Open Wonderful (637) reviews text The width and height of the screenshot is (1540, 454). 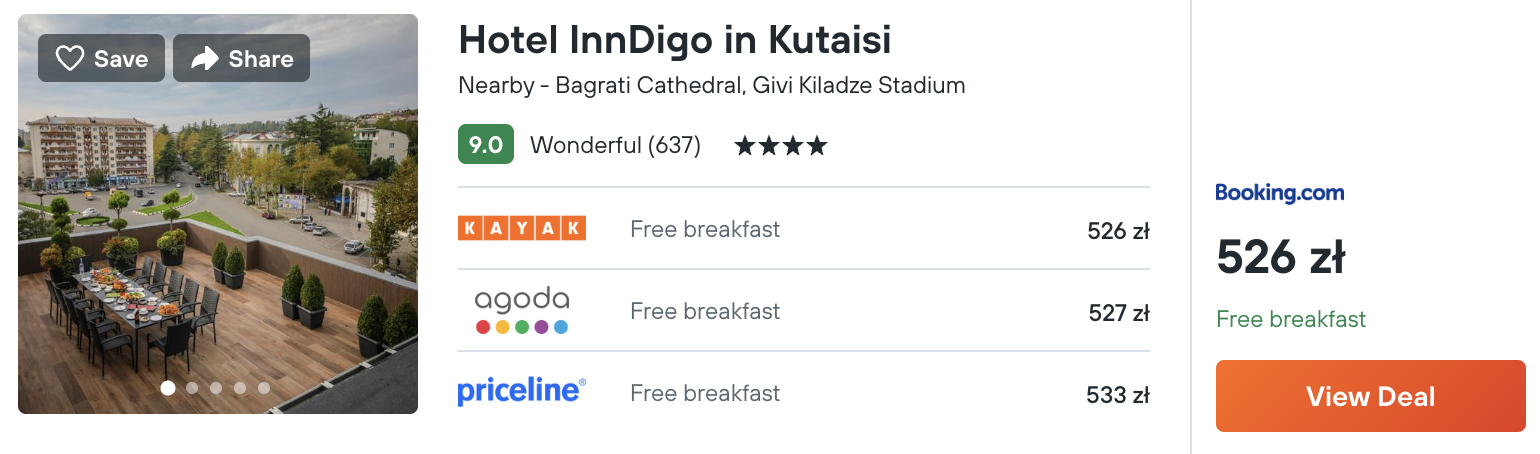click(x=615, y=145)
